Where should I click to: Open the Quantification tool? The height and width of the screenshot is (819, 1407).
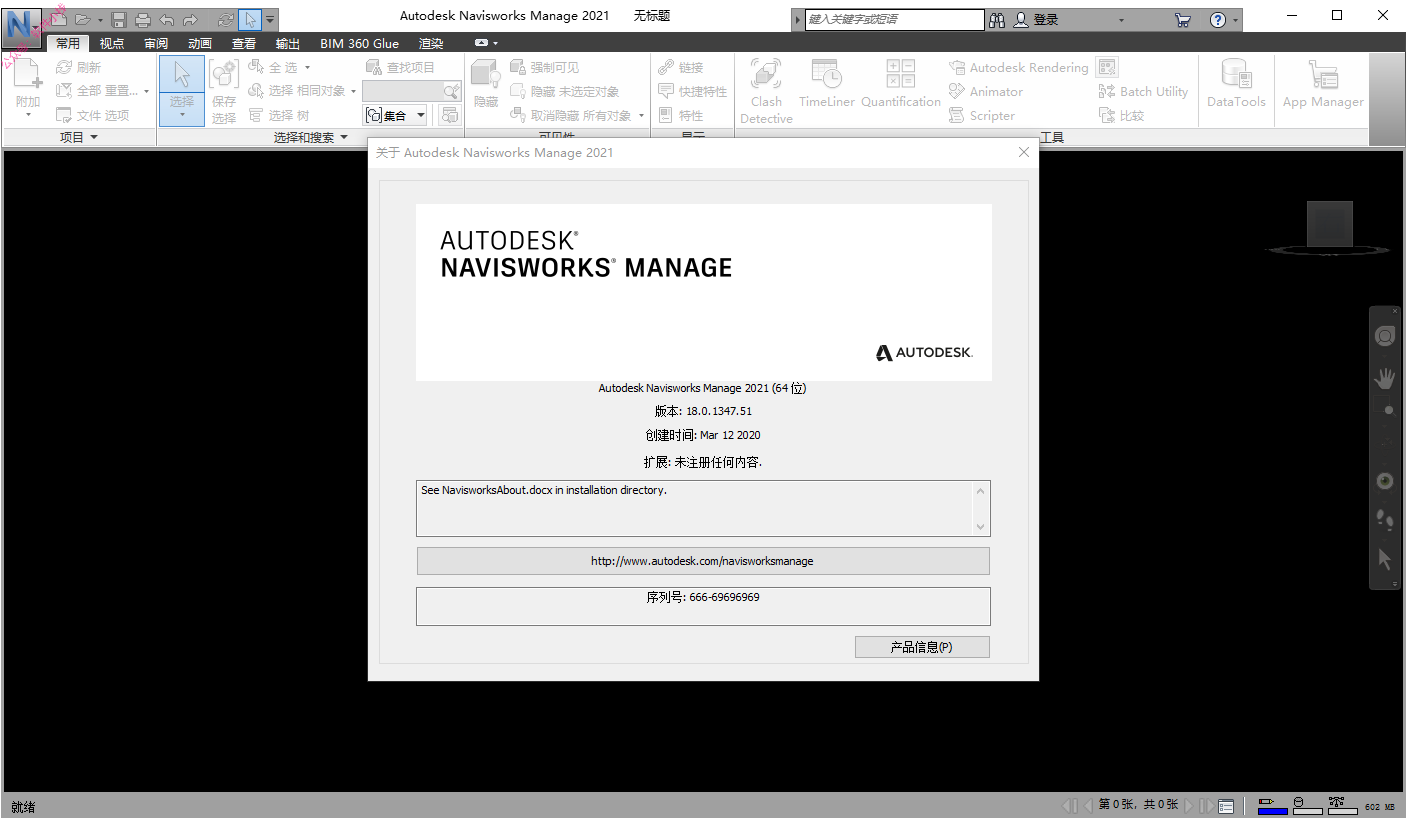[900, 85]
